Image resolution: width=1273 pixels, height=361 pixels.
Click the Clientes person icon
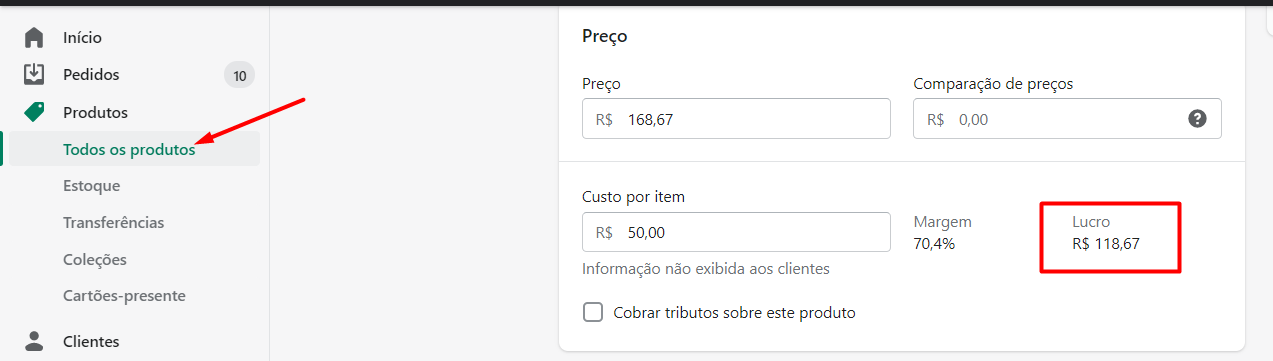coord(34,341)
